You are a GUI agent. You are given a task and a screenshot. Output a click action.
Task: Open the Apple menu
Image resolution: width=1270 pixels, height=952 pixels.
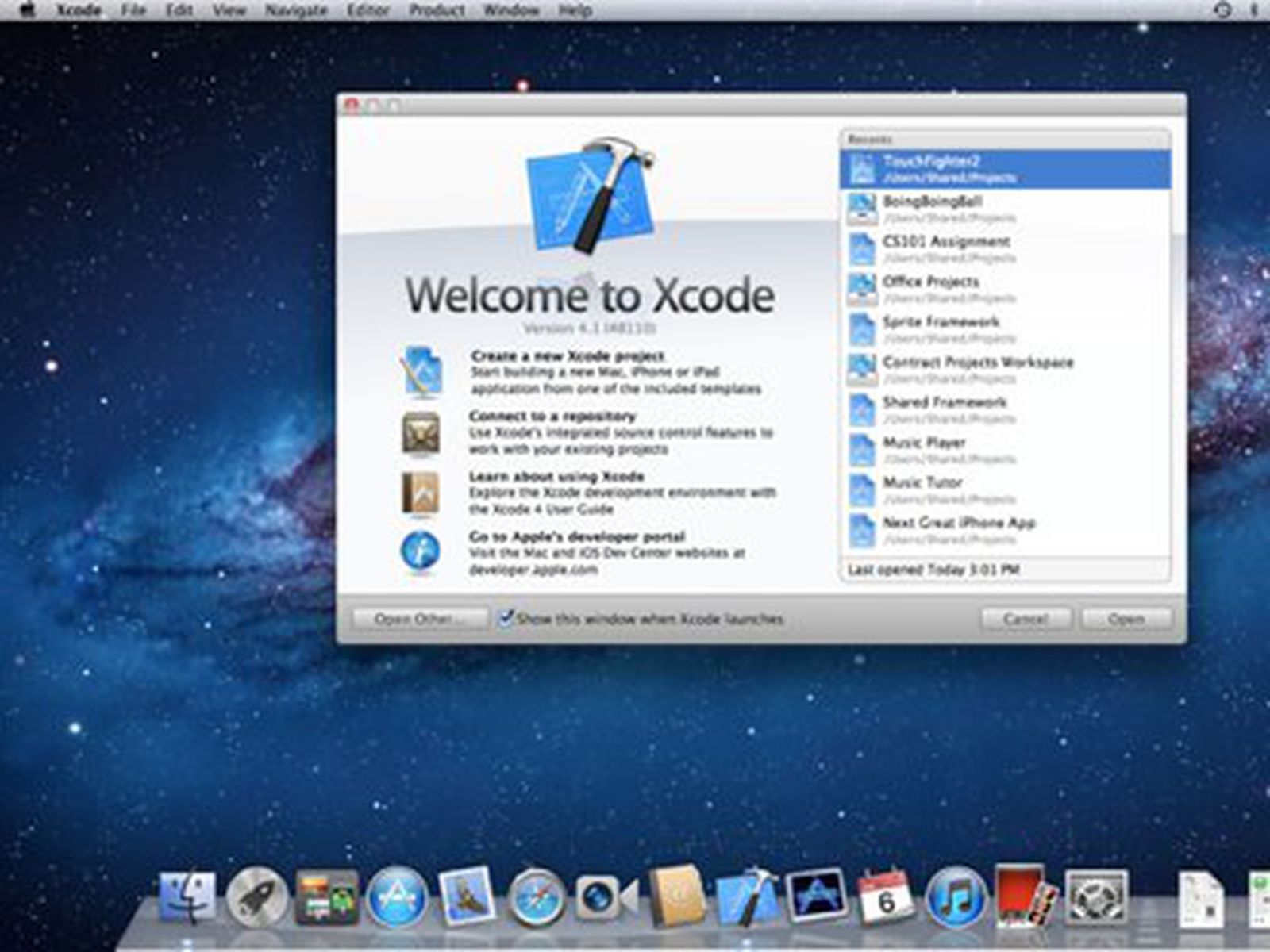click(x=27, y=10)
